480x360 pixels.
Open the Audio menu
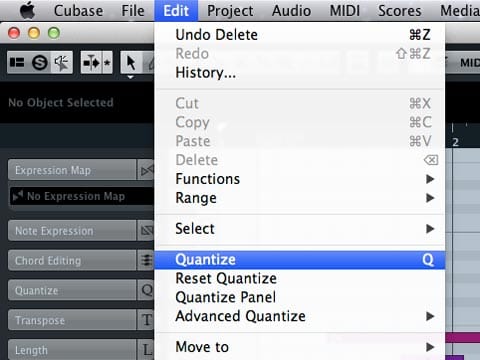291,11
